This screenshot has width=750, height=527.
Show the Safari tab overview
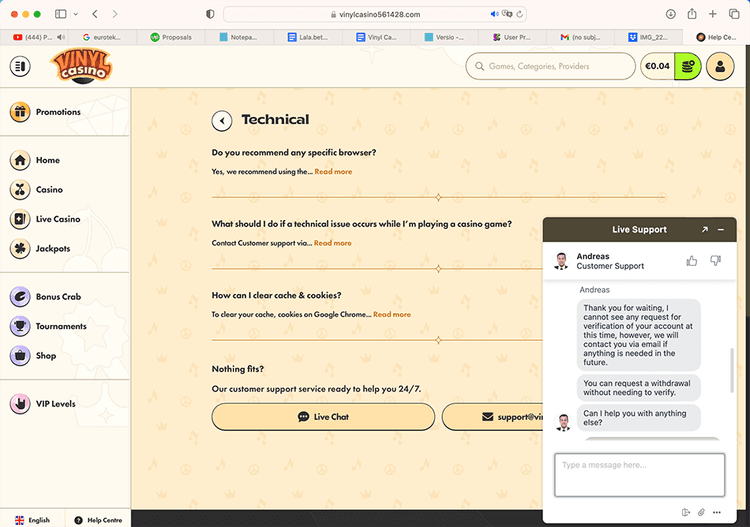click(734, 14)
